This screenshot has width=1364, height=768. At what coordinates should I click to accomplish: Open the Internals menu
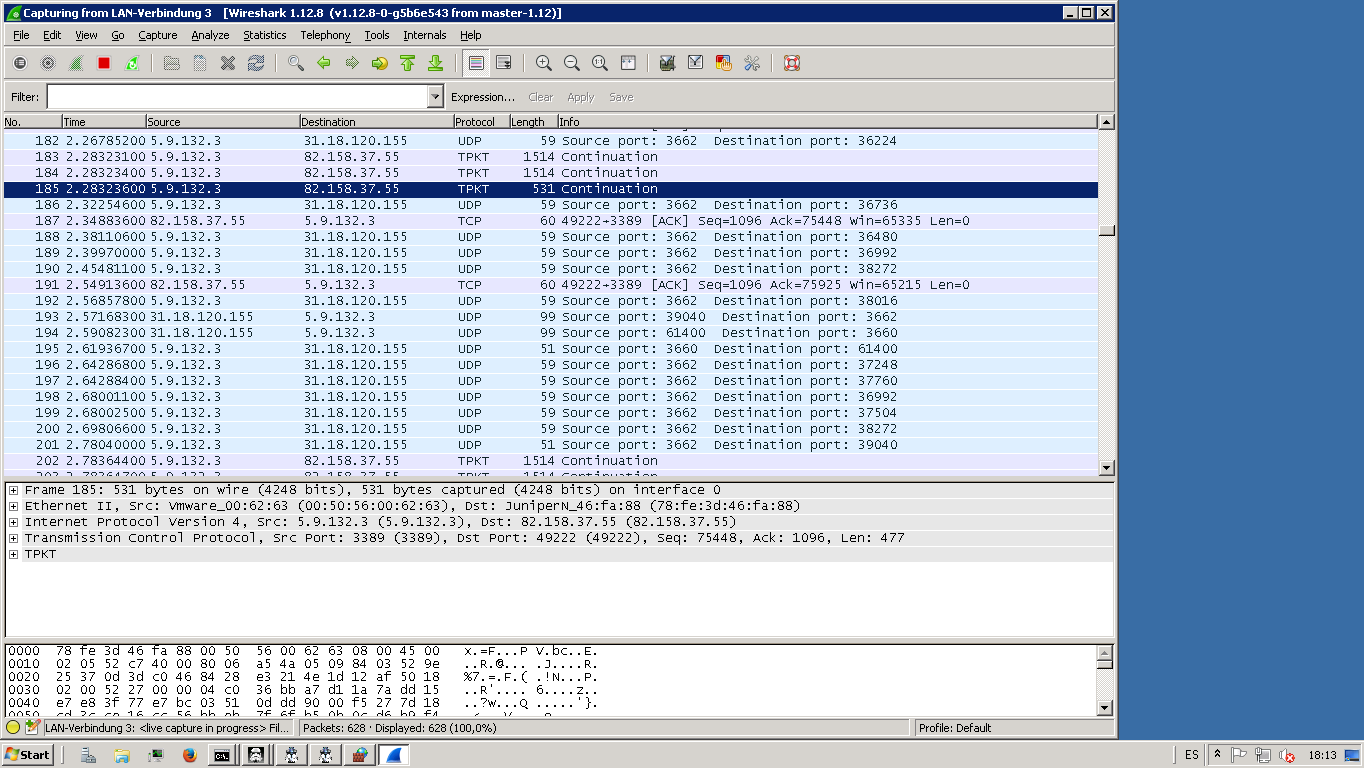[425, 35]
